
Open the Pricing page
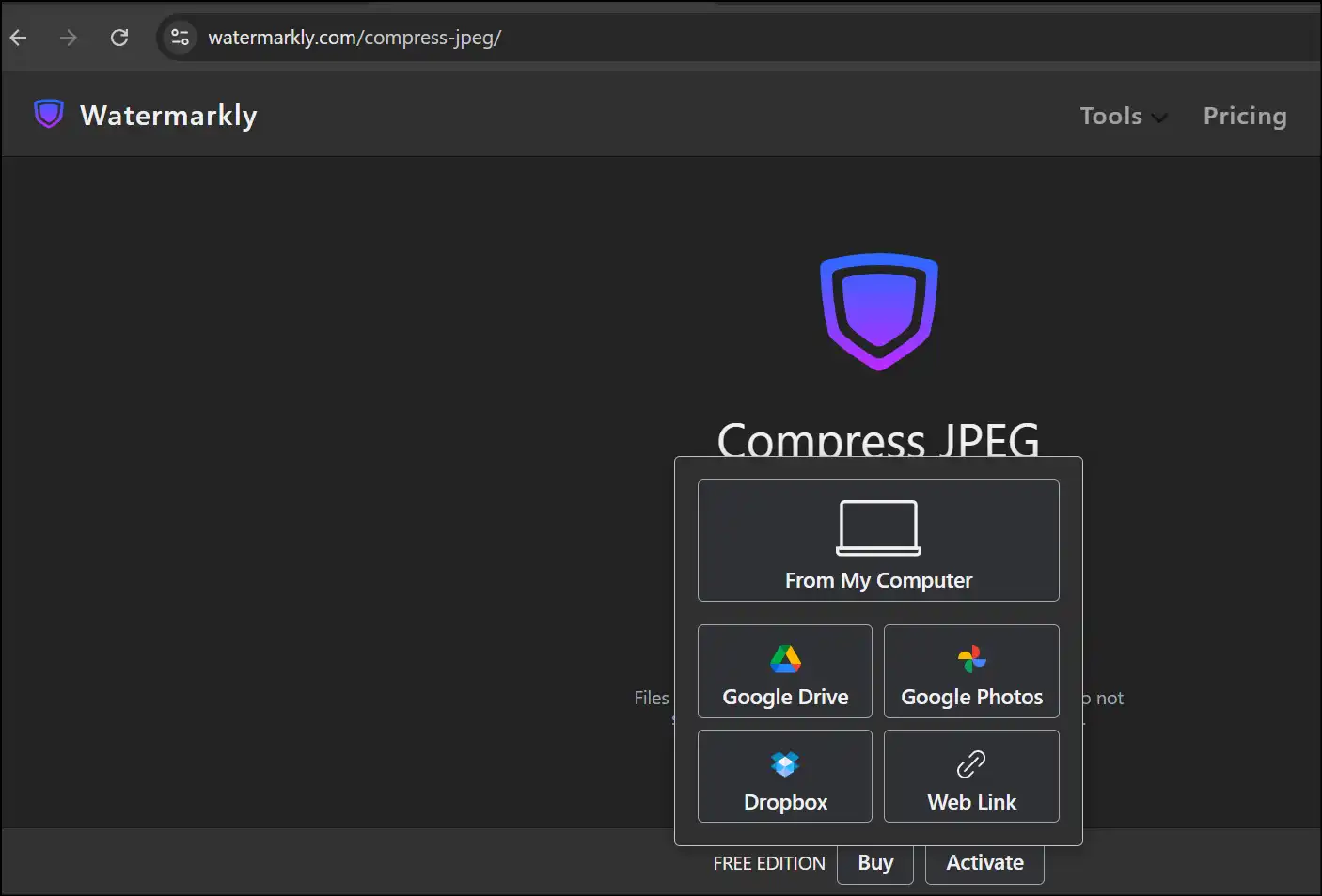[1245, 116]
